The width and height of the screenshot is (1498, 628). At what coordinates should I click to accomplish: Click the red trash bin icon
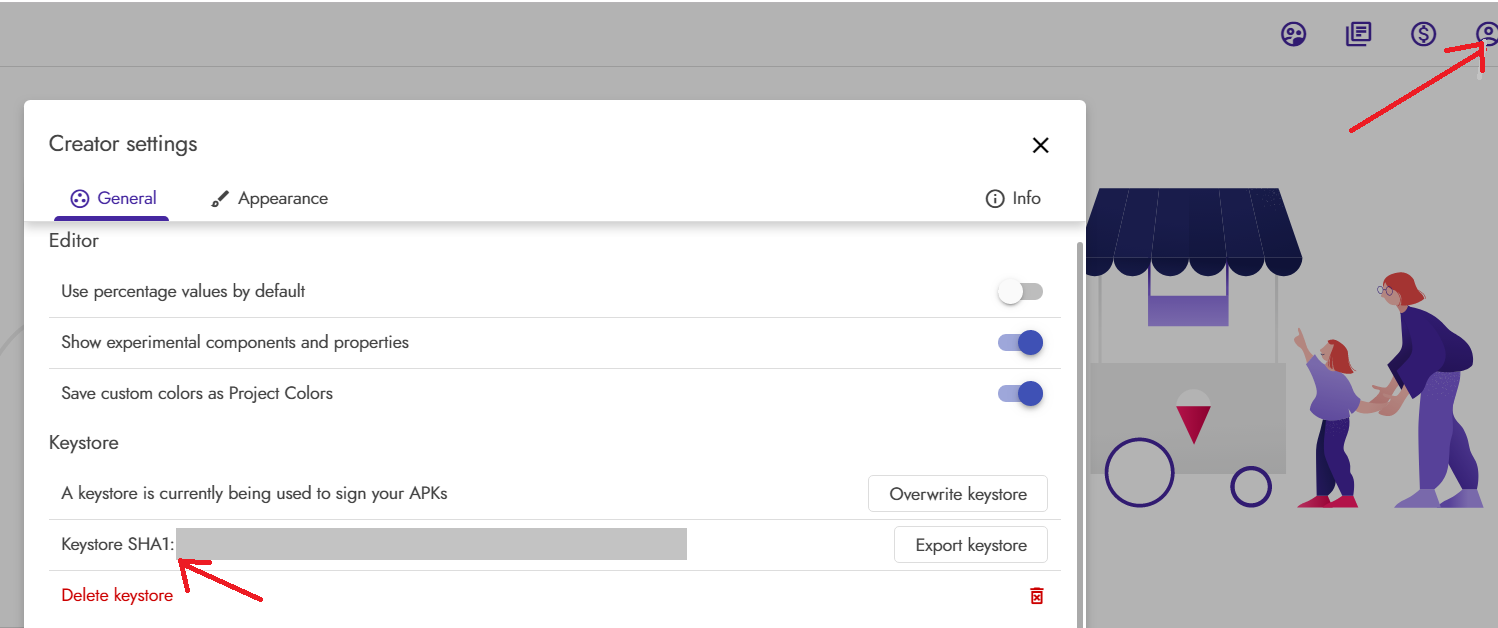[1037, 596]
